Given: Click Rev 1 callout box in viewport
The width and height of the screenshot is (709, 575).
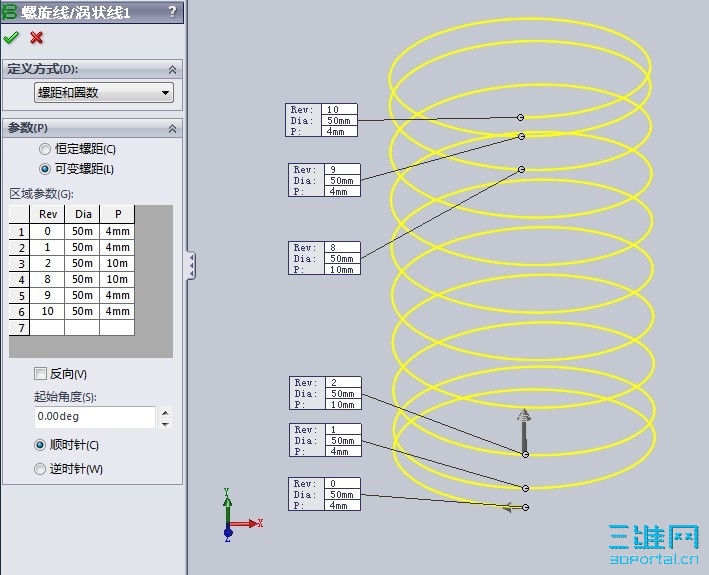Looking at the screenshot, I should pos(325,440).
